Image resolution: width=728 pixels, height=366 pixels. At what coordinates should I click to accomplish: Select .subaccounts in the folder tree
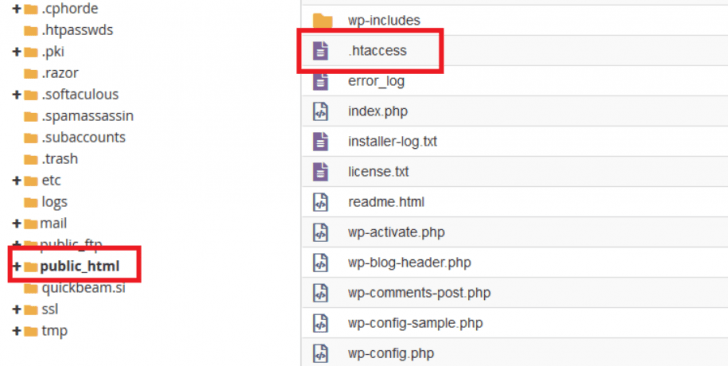(x=84, y=137)
